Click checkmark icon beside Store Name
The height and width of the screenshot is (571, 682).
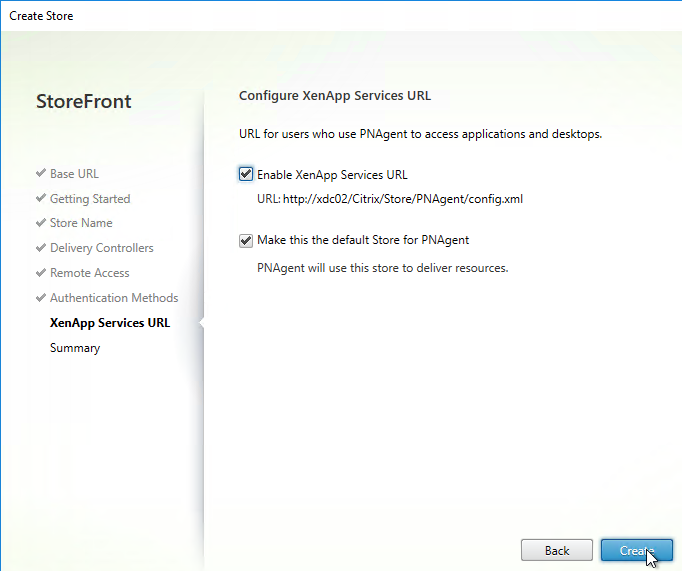[x=41, y=223]
